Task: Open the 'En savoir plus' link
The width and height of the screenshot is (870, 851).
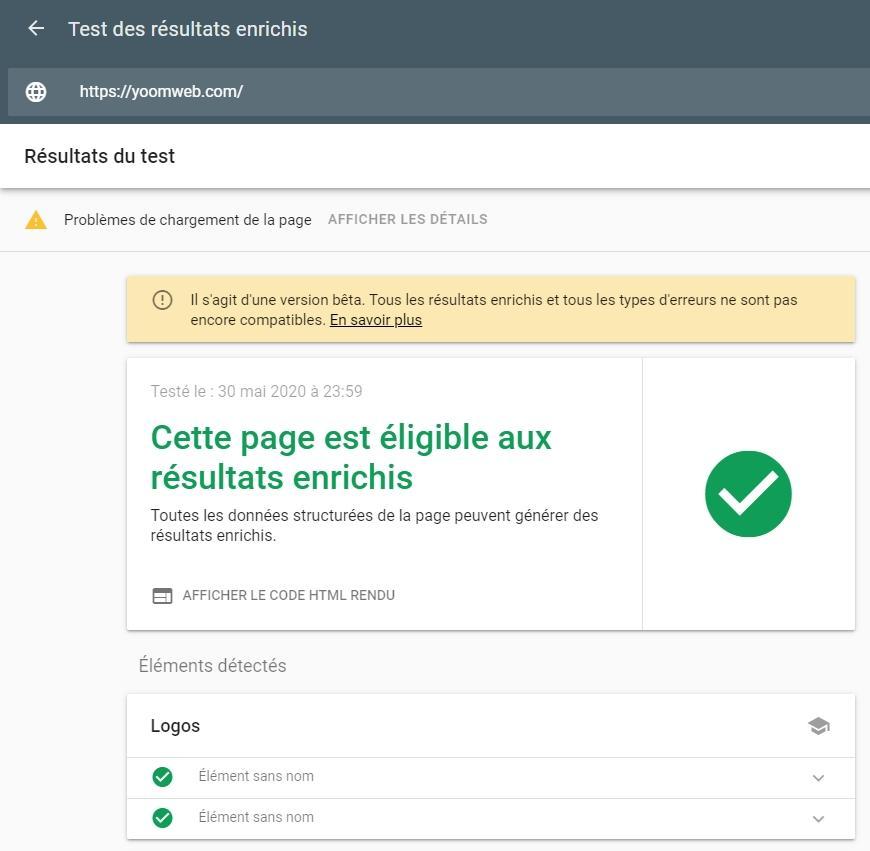Action: 375,320
